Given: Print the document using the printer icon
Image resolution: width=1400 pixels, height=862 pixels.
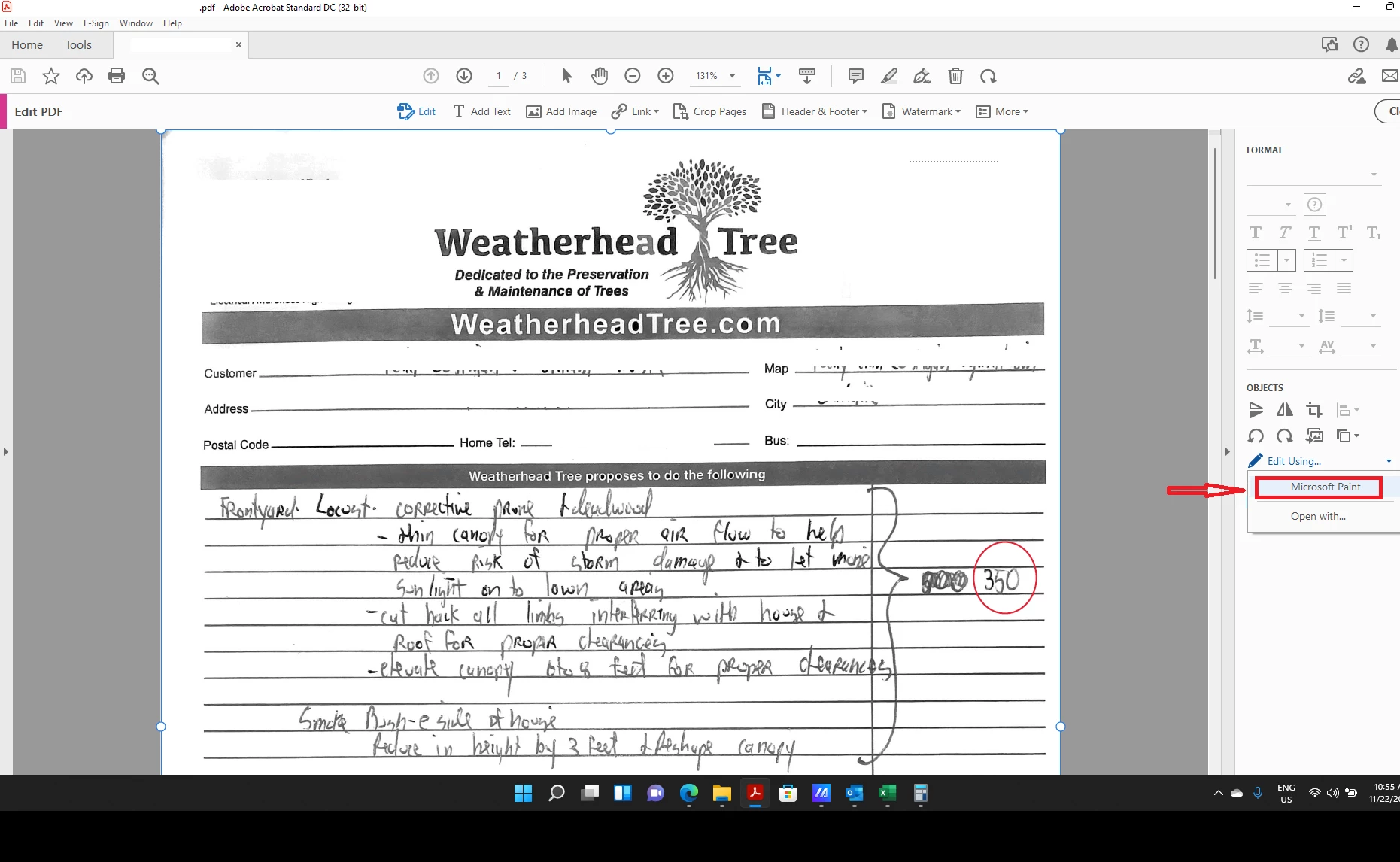Looking at the screenshot, I should coord(117,76).
